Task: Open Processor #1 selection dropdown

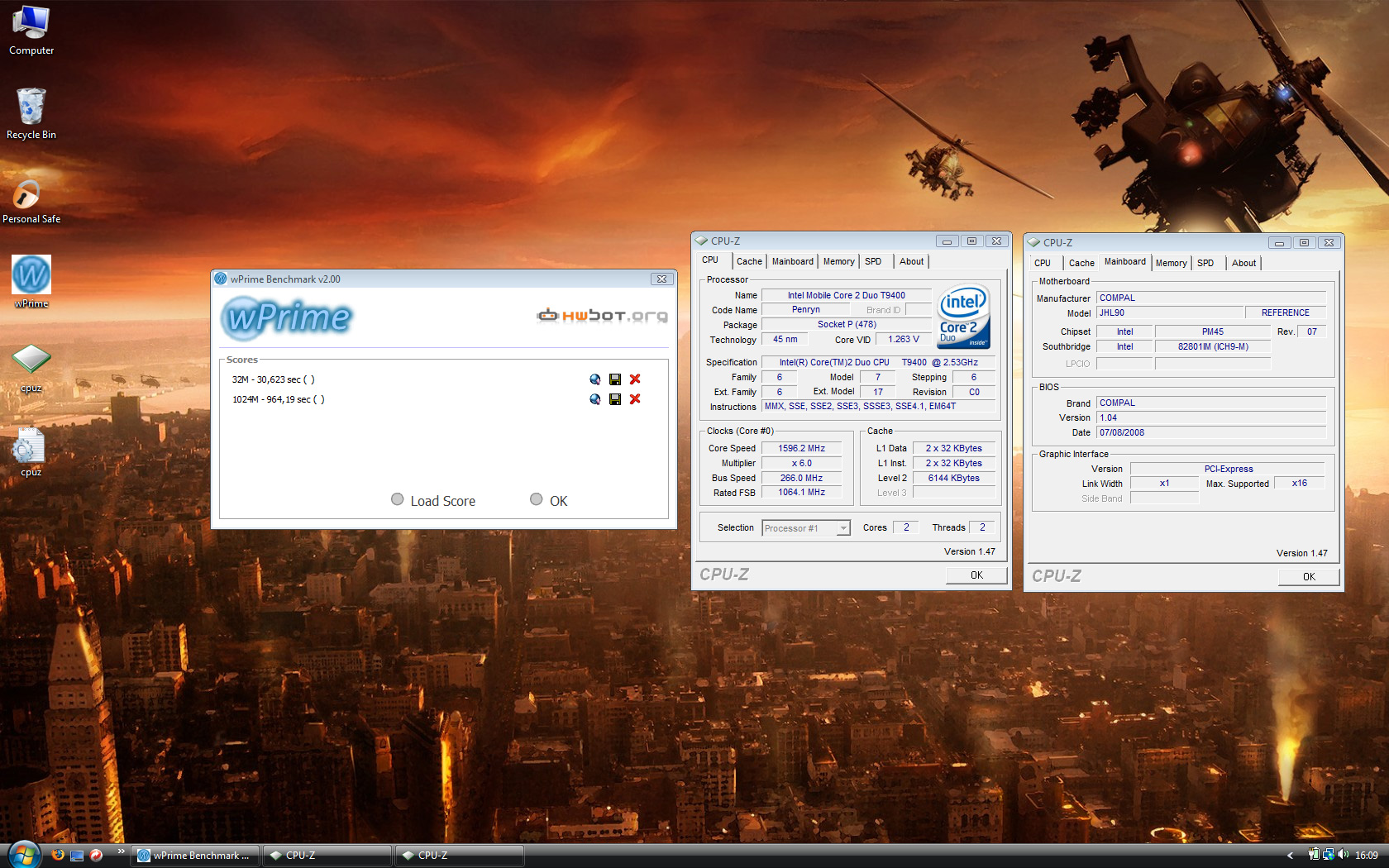Action: 806,528
